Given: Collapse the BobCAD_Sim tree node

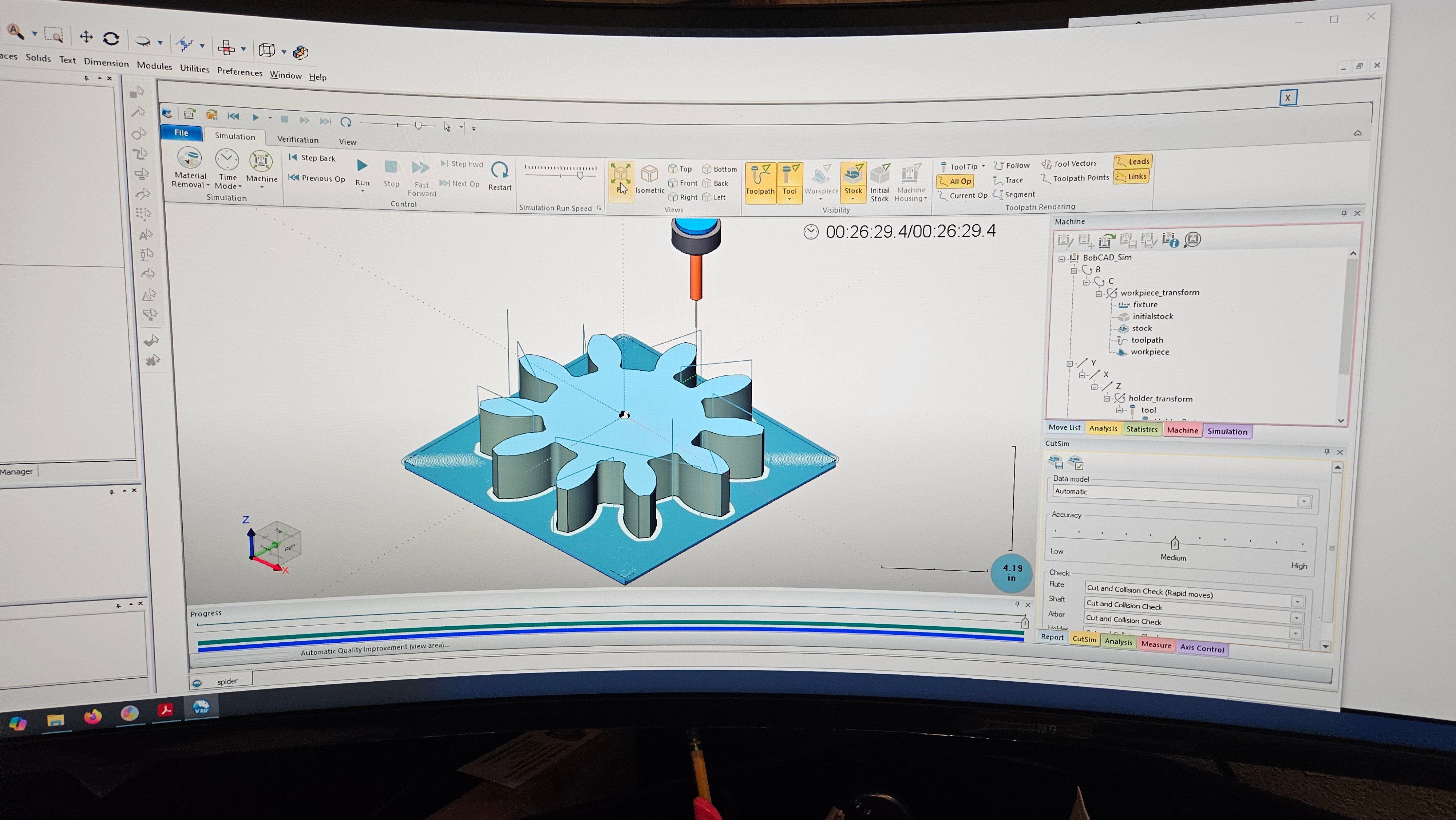Looking at the screenshot, I should point(1061,259).
